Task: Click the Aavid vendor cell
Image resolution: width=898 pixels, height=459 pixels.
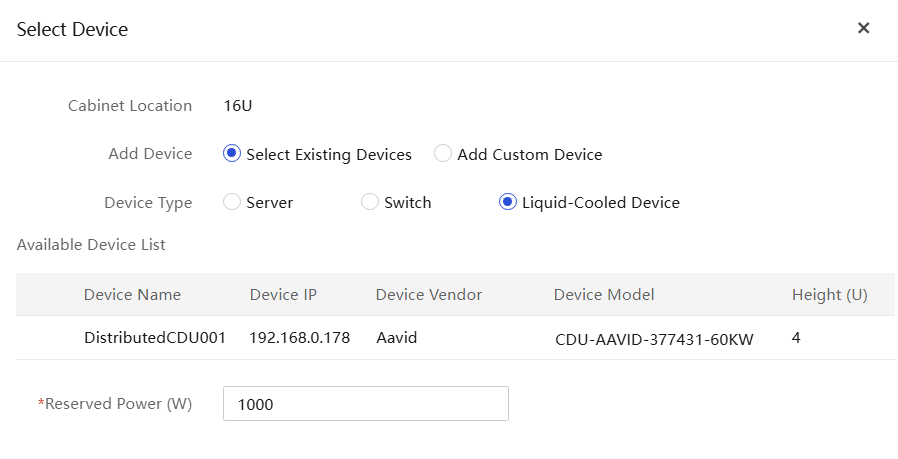Action: coord(396,338)
